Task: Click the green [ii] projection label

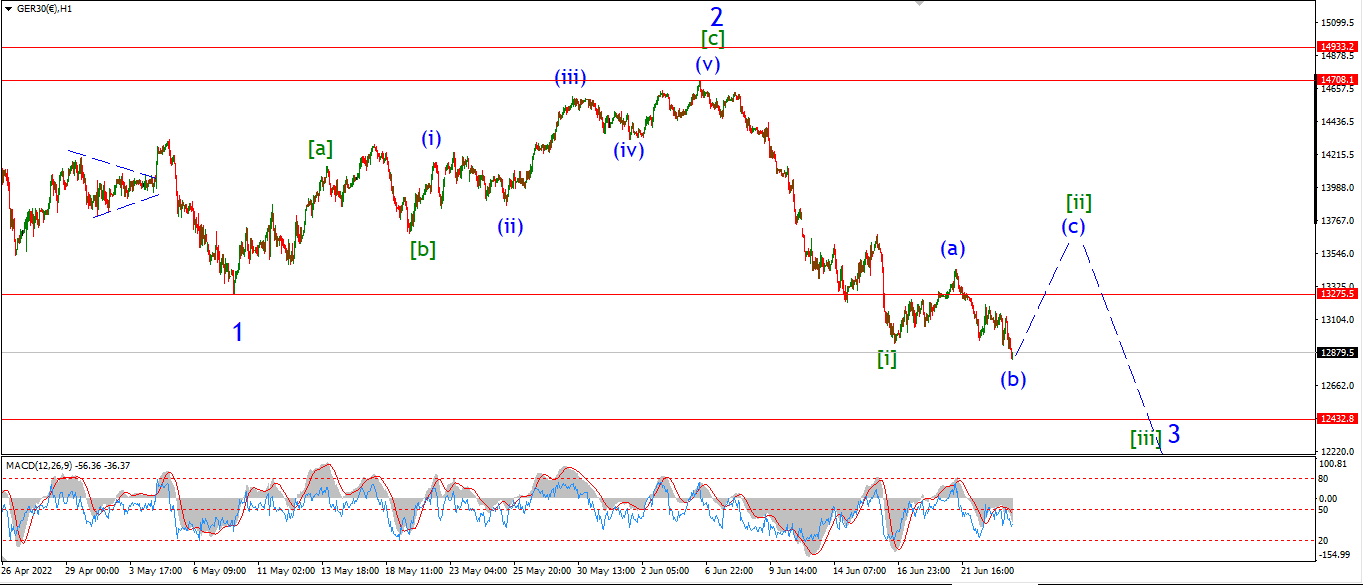Action: [x=1078, y=203]
